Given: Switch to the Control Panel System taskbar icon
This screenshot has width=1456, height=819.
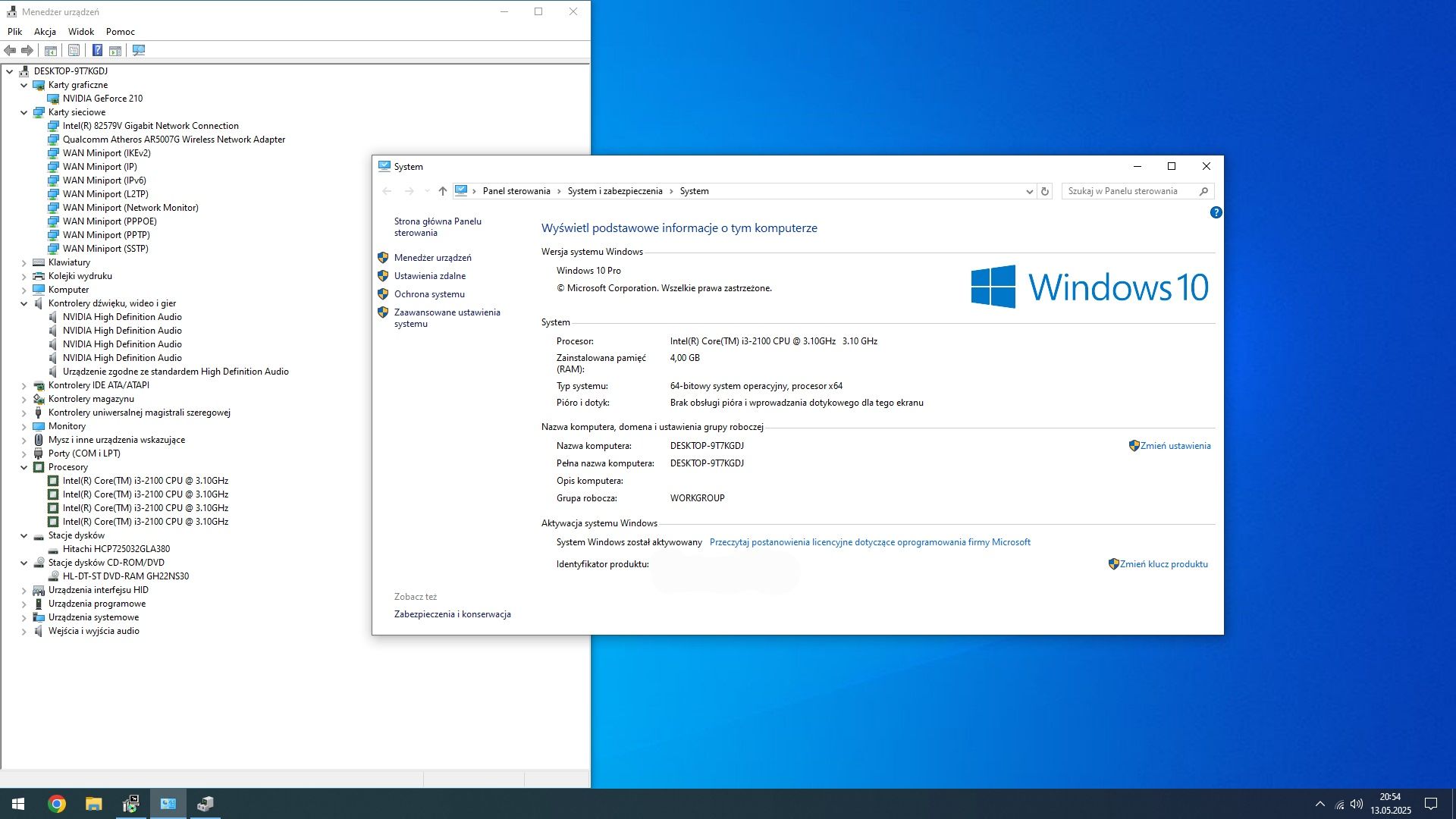Looking at the screenshot, I should (168, 804).
